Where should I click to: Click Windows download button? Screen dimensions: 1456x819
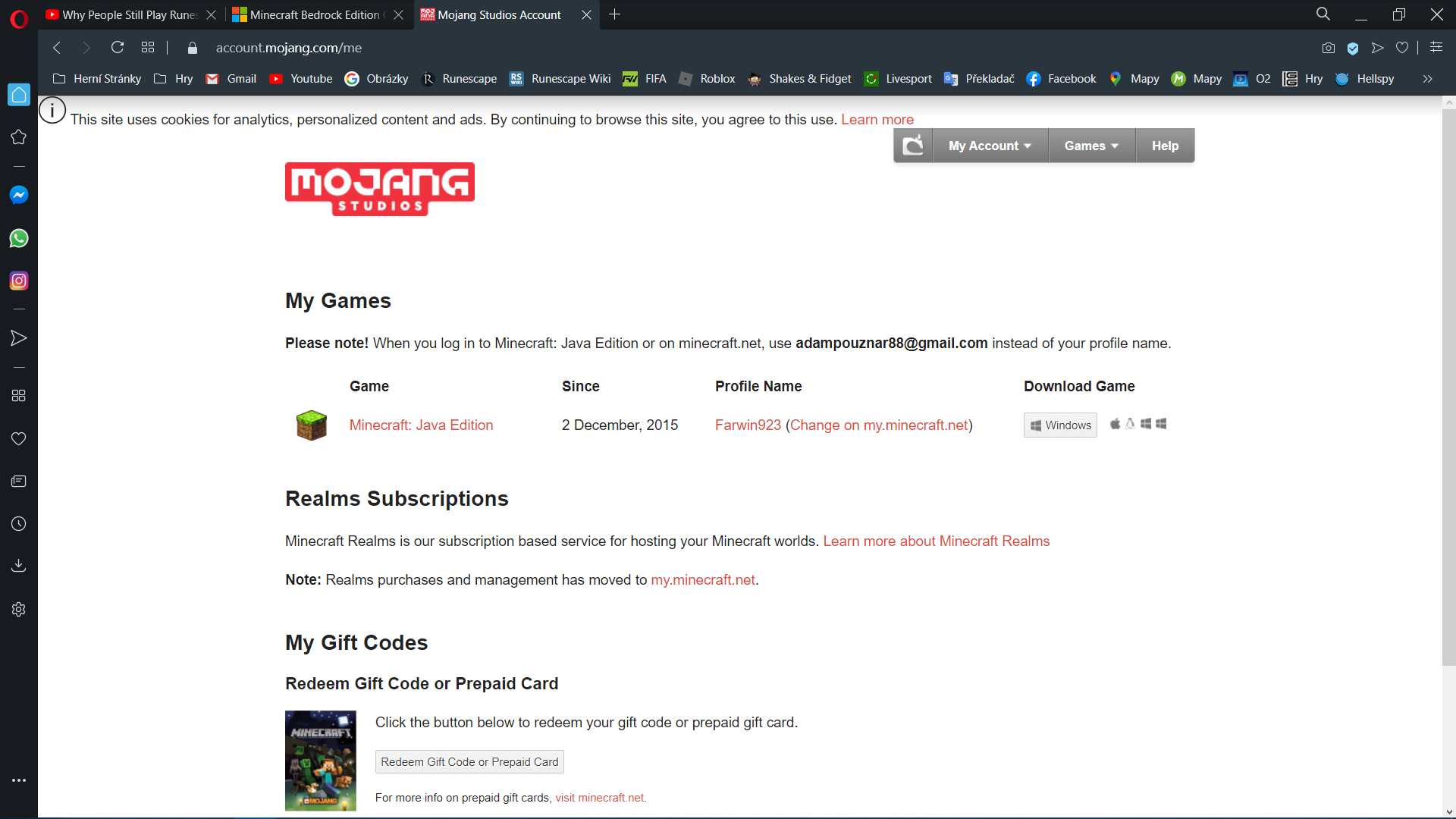click(x=1060, y=425)
